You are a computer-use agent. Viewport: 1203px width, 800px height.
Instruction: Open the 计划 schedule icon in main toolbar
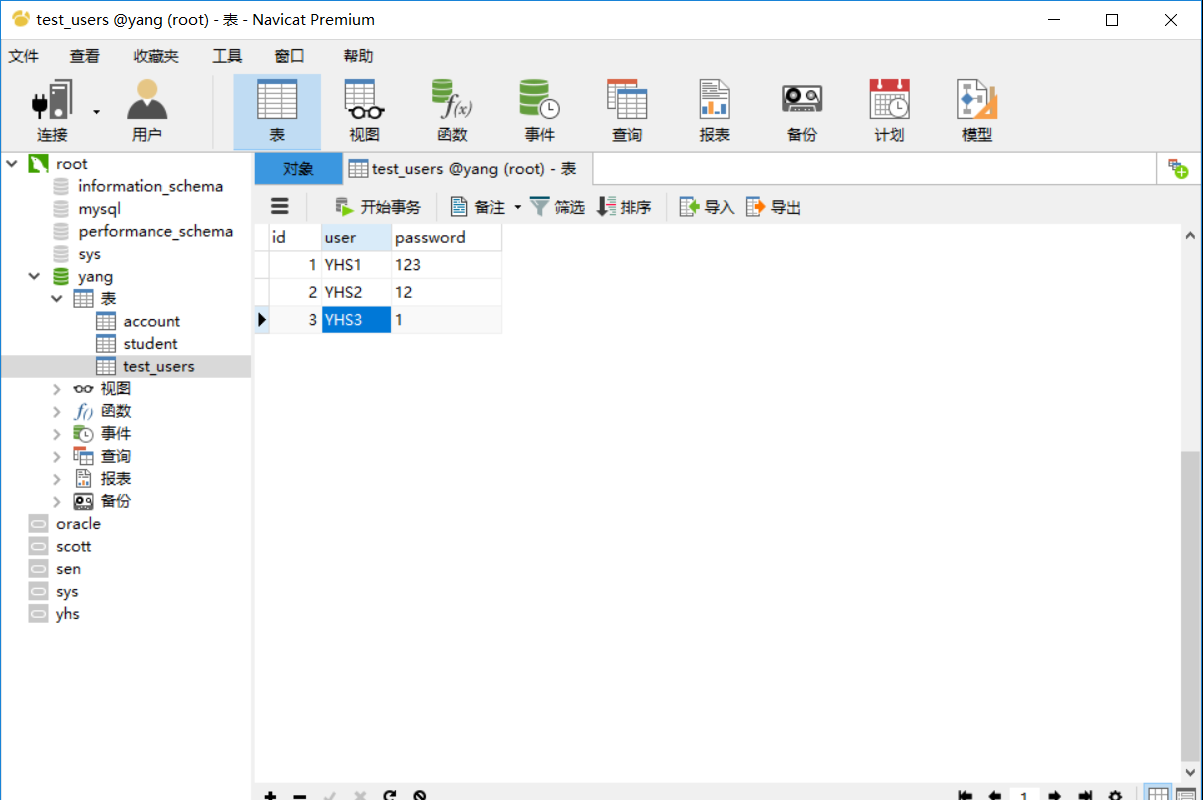(x=889, y=110)
